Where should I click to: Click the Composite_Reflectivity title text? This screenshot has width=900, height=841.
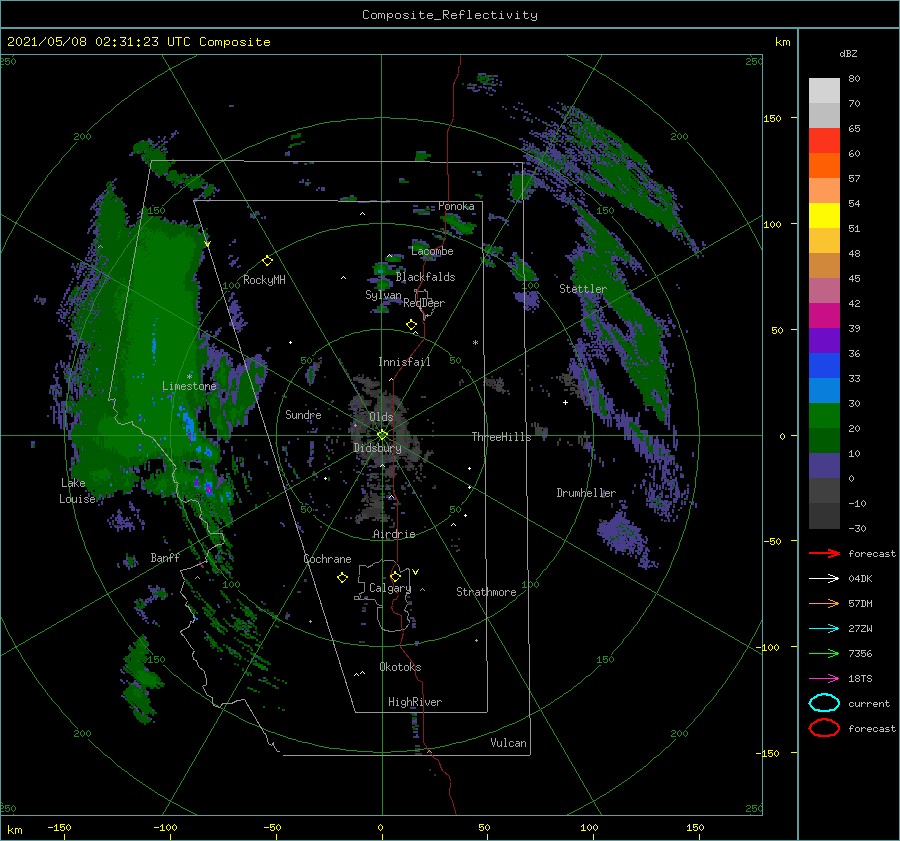450,15
